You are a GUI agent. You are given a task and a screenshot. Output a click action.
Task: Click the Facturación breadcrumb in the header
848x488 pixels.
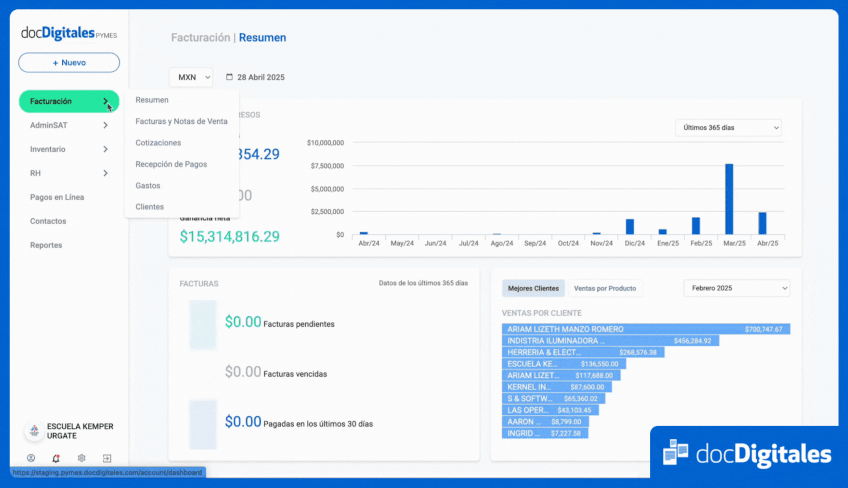(x=201, y=37)
